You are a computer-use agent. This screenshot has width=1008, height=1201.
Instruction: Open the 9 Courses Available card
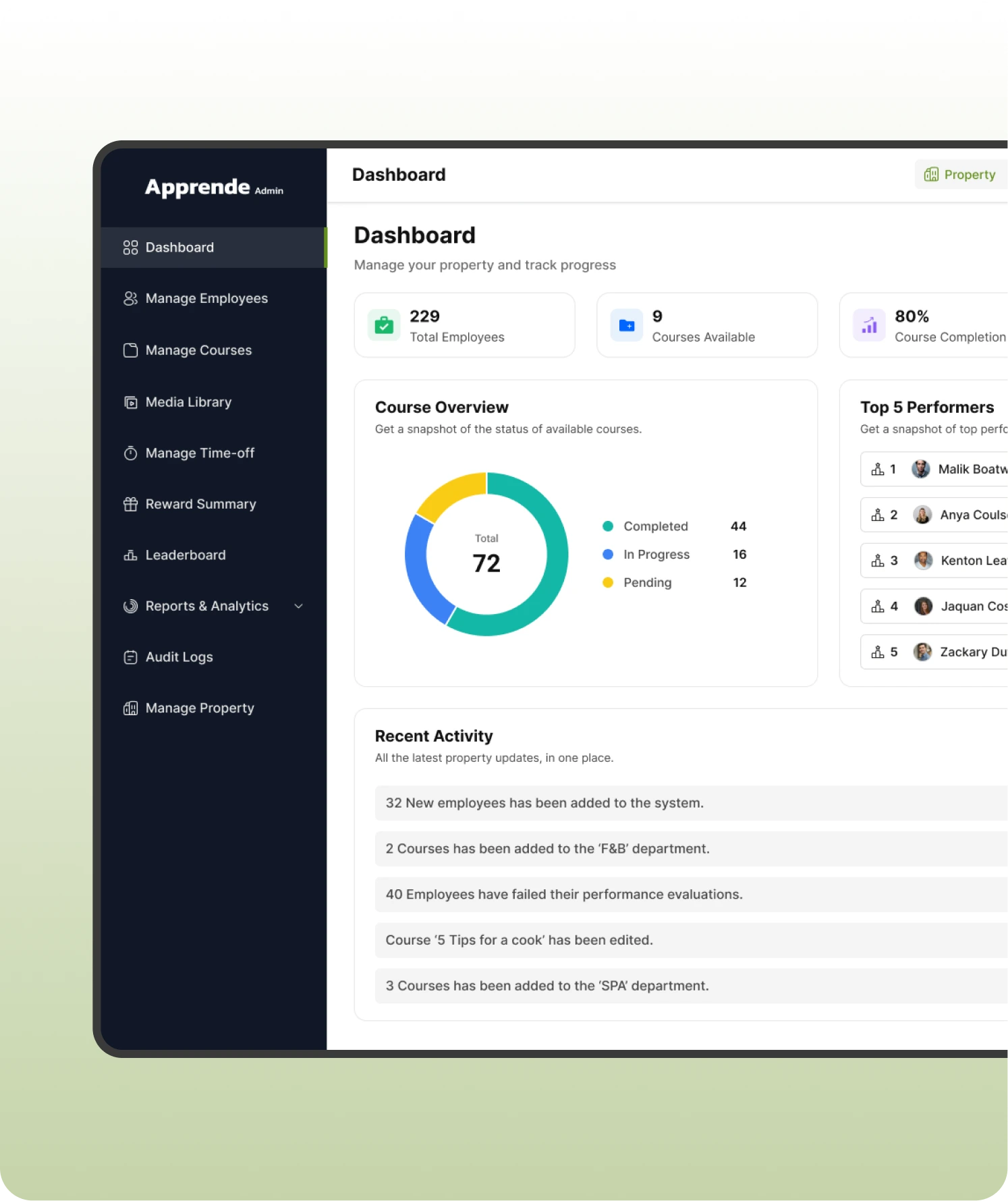[x=707, y=325]
